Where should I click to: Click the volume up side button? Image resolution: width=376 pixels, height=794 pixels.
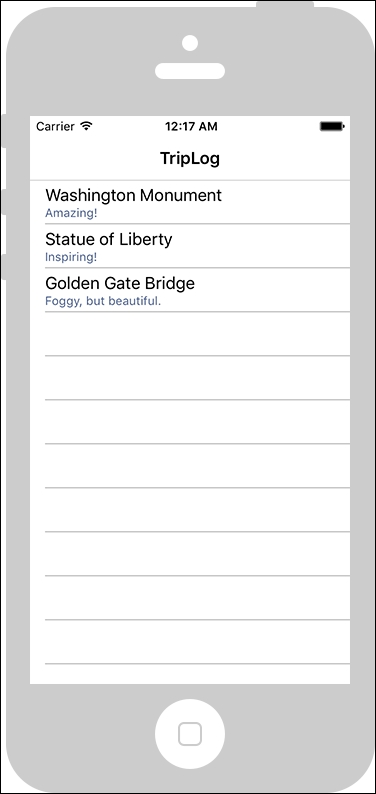(x=4, y=202)
